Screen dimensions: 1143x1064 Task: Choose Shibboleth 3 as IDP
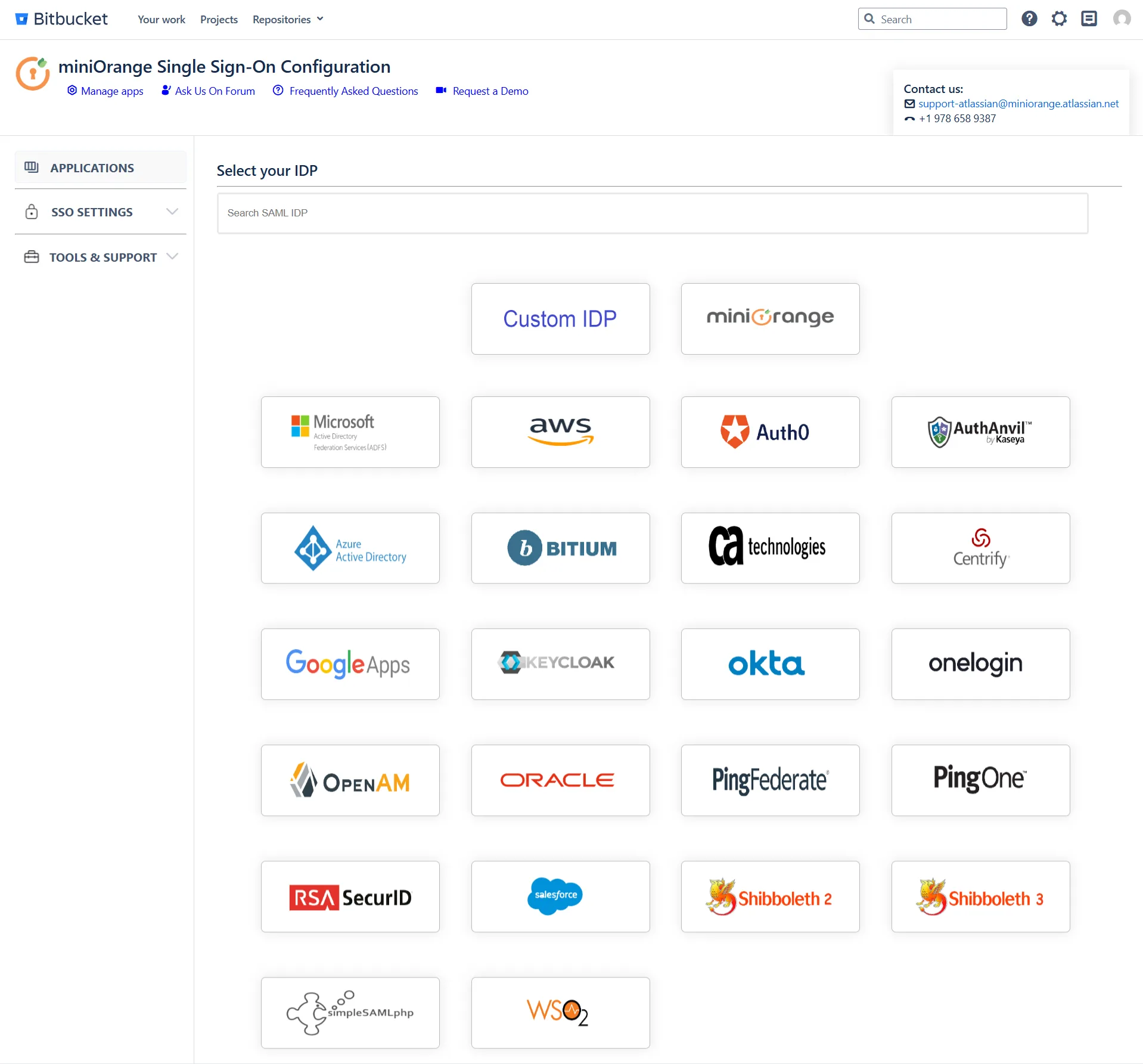coord(979,896)
